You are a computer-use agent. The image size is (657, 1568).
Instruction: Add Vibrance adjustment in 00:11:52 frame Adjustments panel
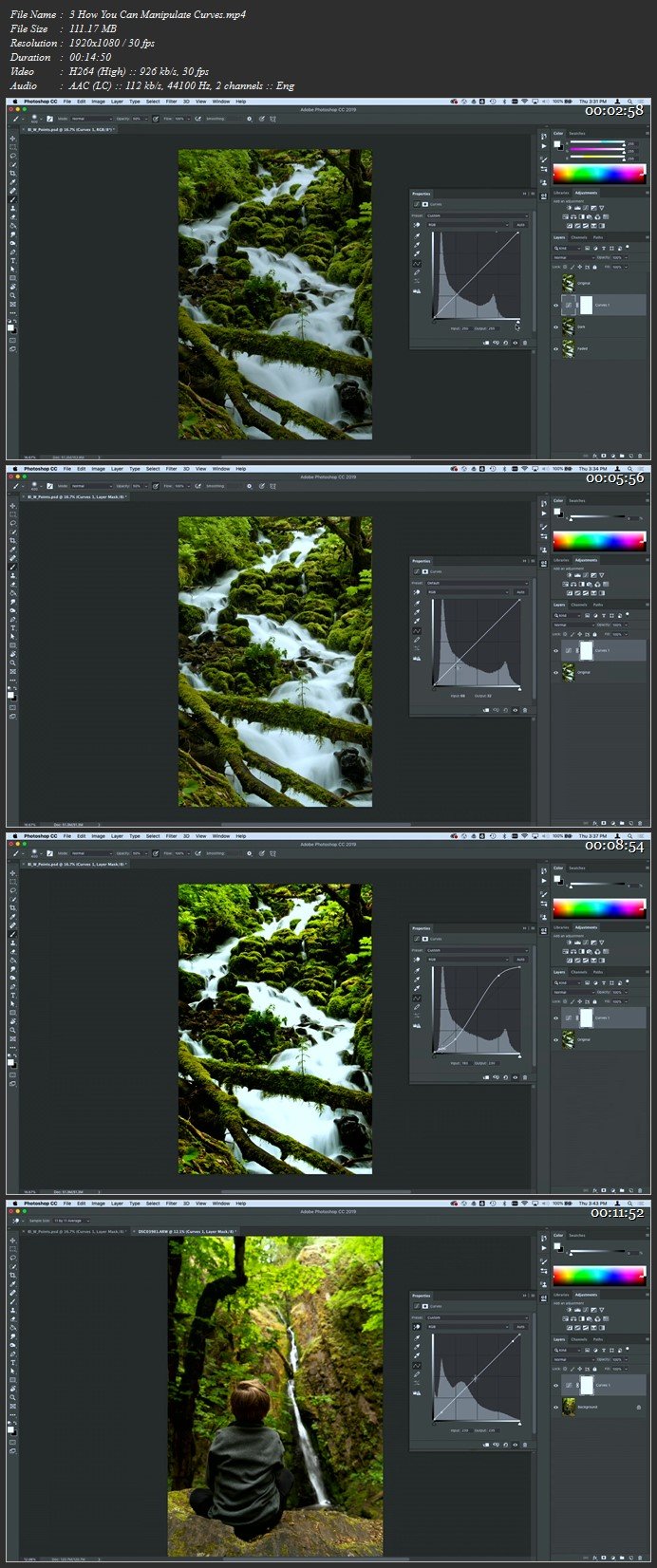pos(602,1310)
